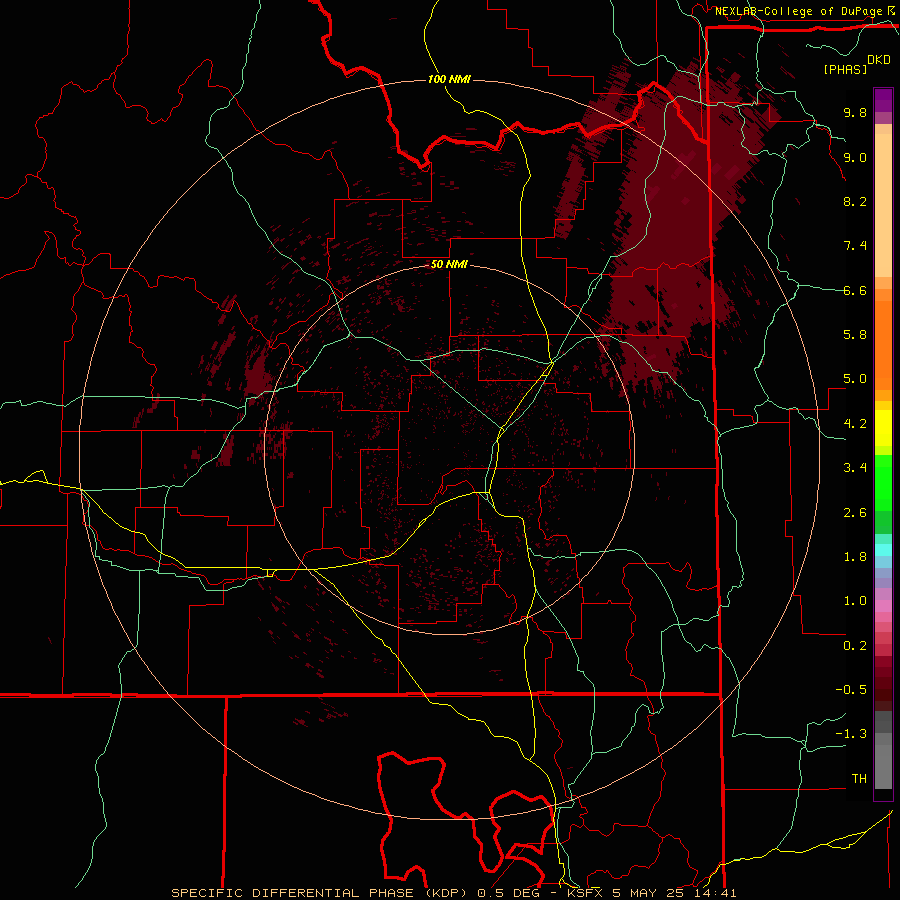The width and height of the screenshot is (900, 900).
Task: Click the 9.0 scale value
Action: pyautogui.click(x=855, y=157)
